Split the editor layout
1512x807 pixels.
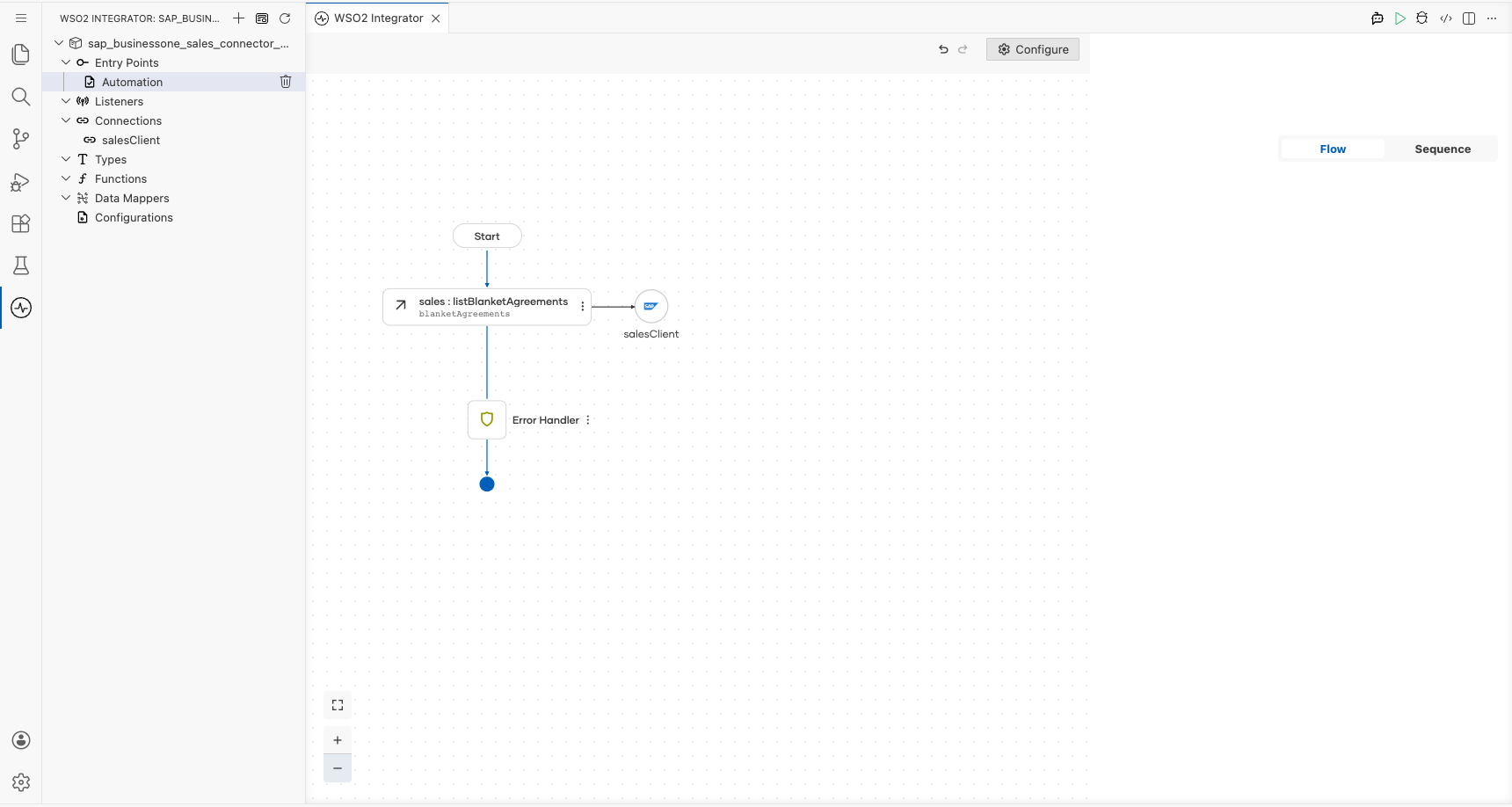[x=1469, y=18]
